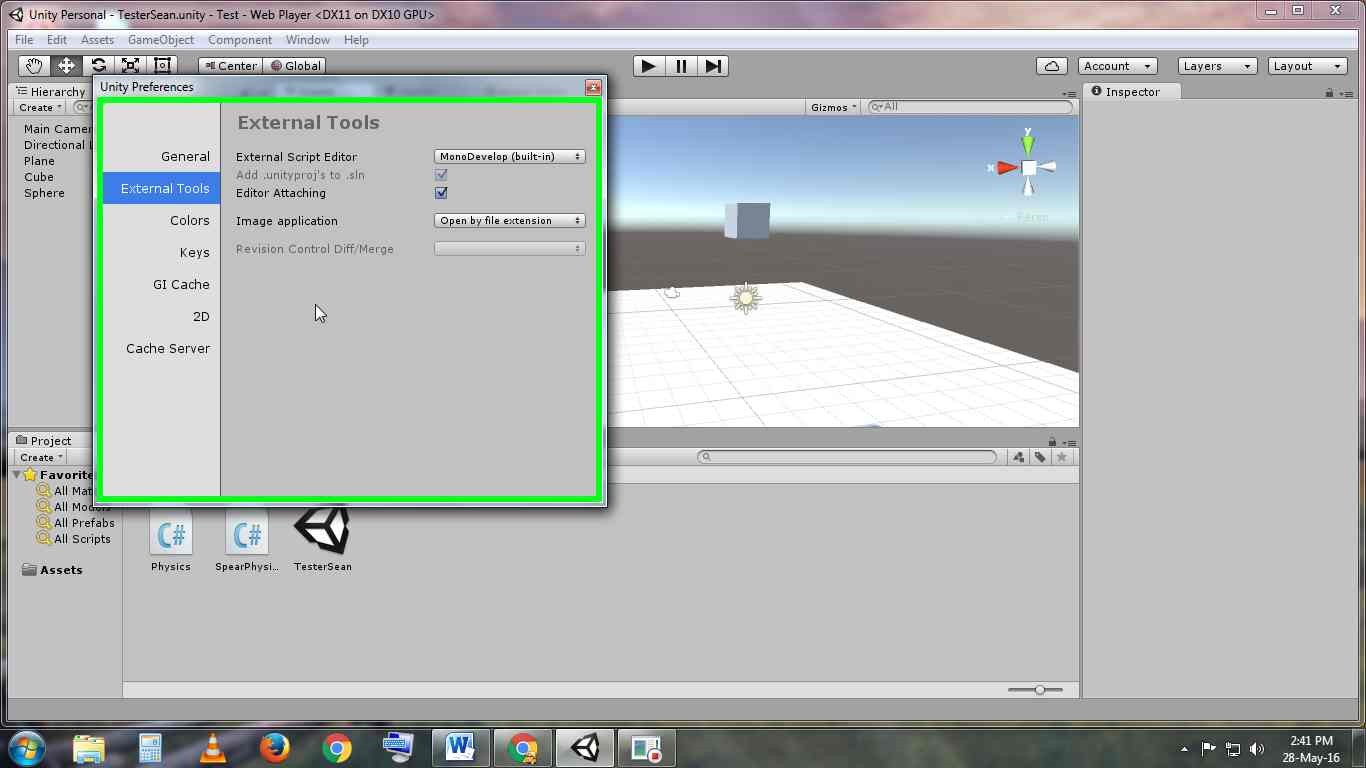Viewport: 1366px width, 768px height.
Task: Click the Project panel search field
Action: (847, 457)
